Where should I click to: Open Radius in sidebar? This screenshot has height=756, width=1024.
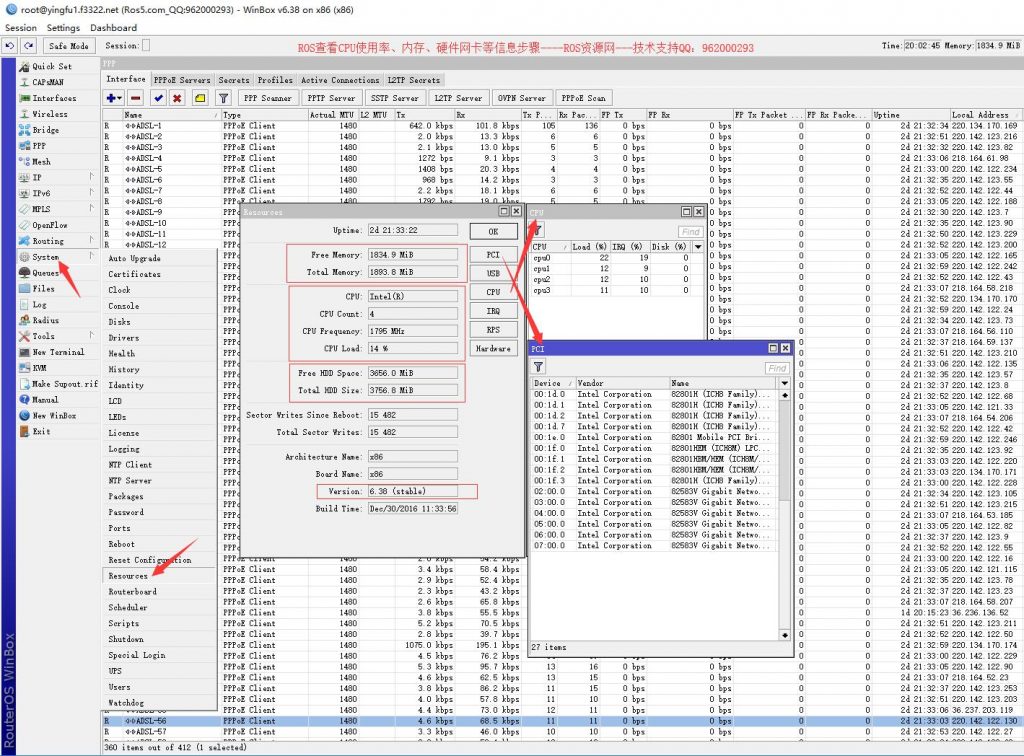(46, 321)
